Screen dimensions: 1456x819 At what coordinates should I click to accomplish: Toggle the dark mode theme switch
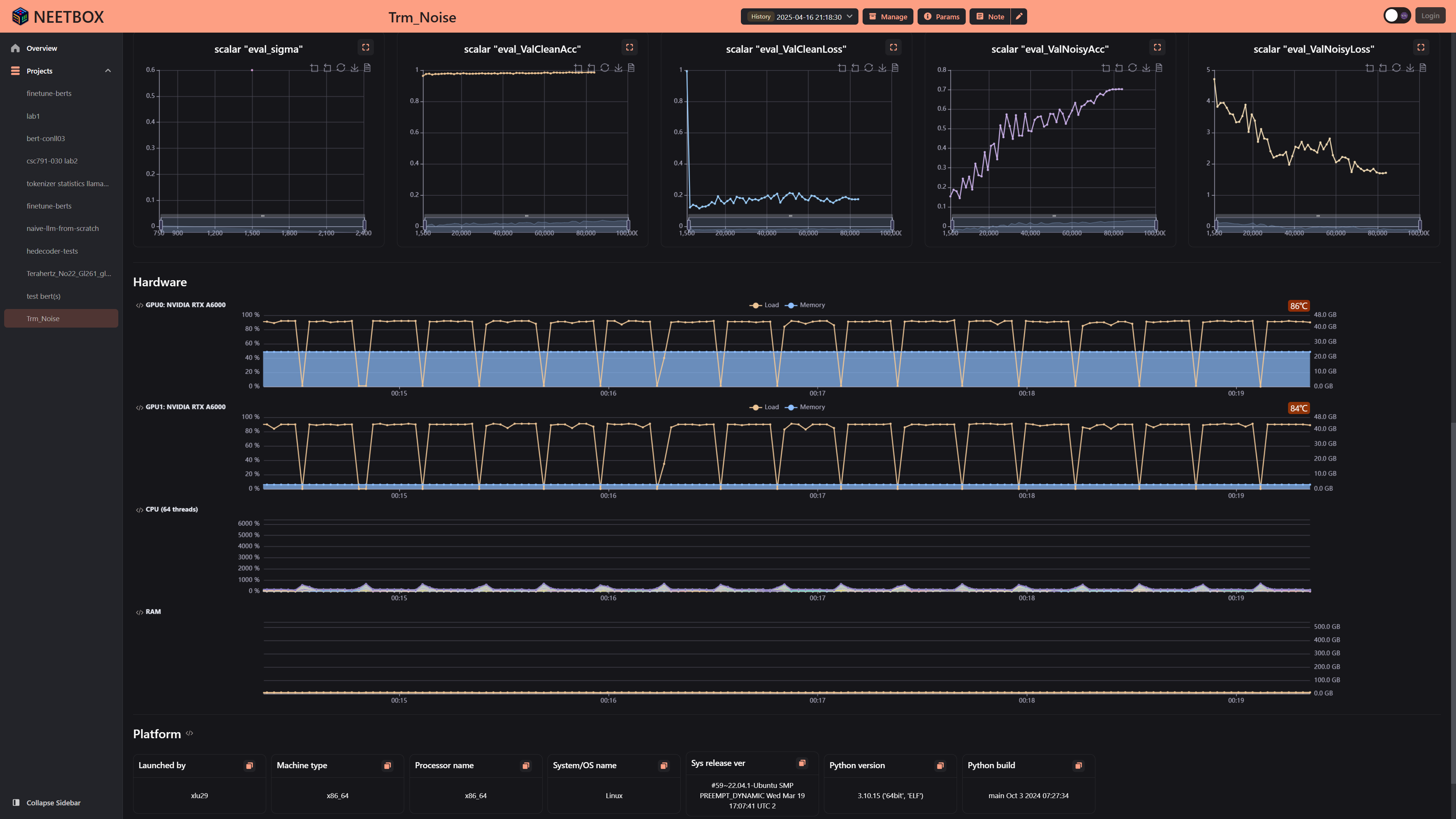[x=1396, y=16]
